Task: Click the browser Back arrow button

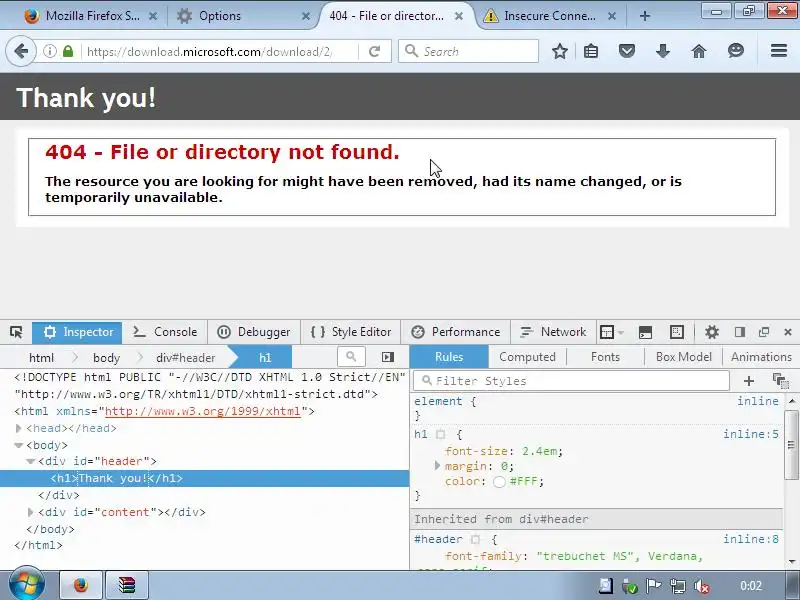Action: (21, 51)
